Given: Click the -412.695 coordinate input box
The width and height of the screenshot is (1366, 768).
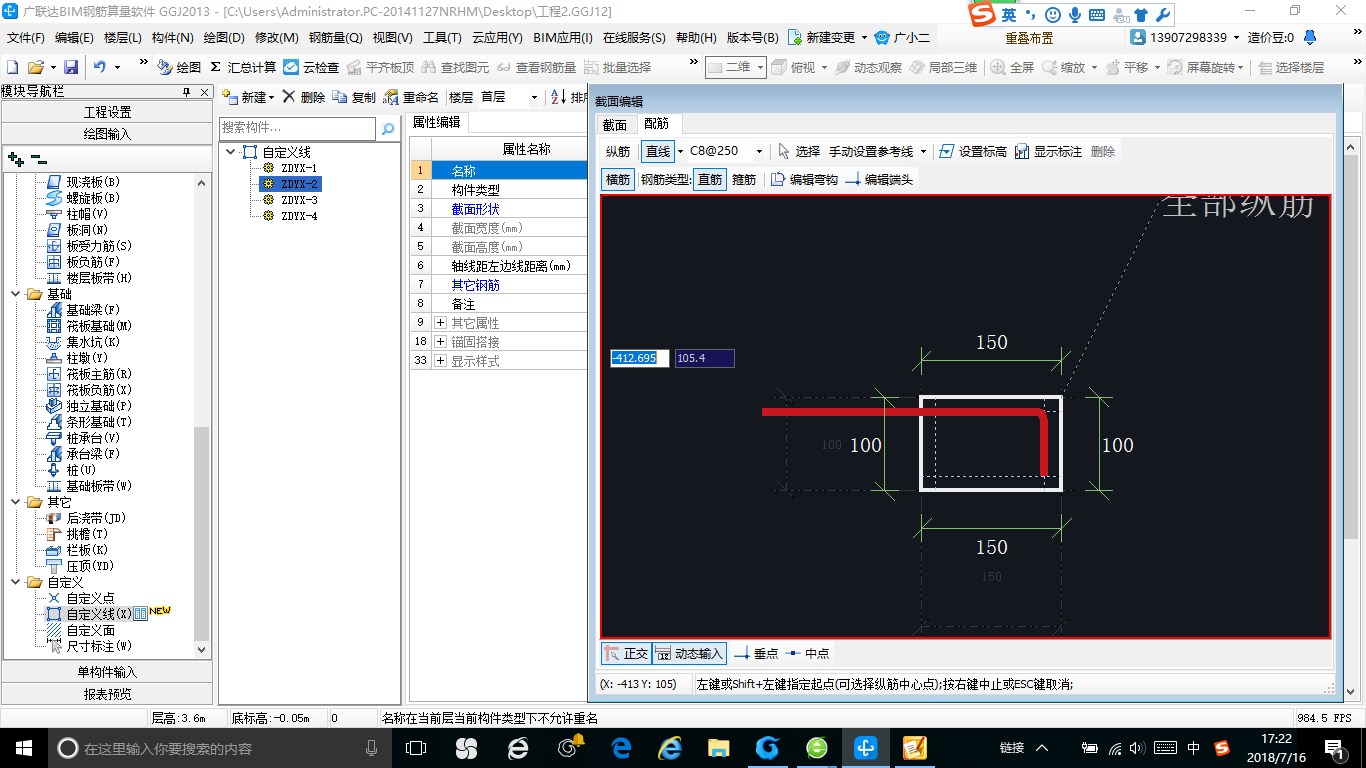Looking at the screenshot, I should (640, 358).
